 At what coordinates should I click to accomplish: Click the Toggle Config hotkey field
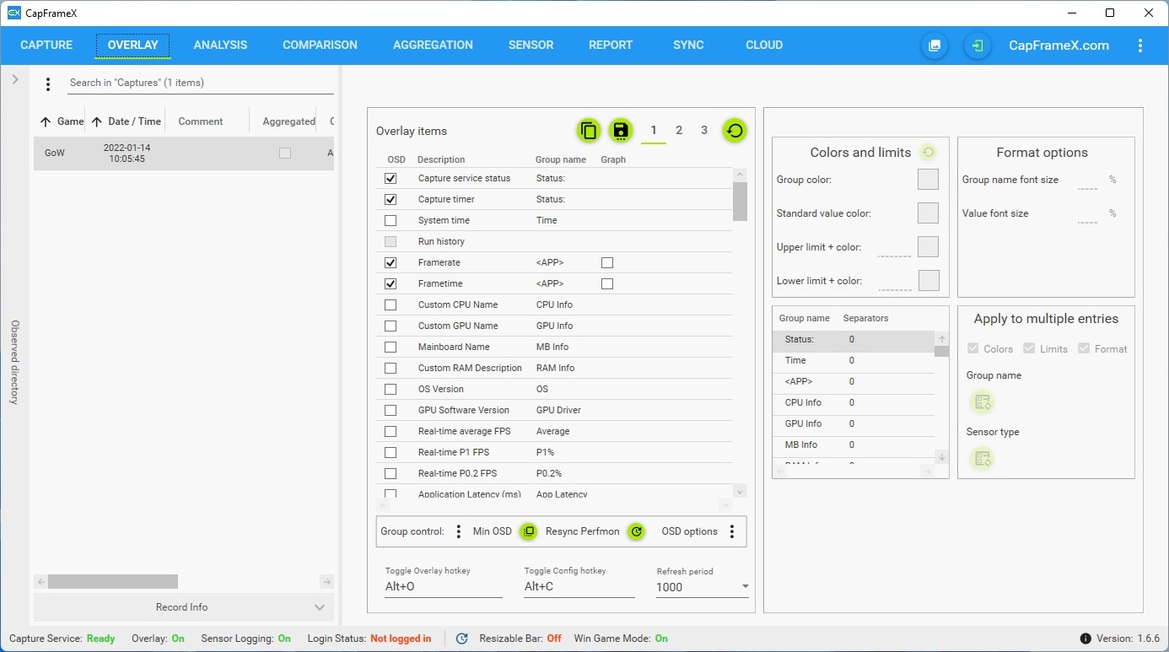coord(579,587)
